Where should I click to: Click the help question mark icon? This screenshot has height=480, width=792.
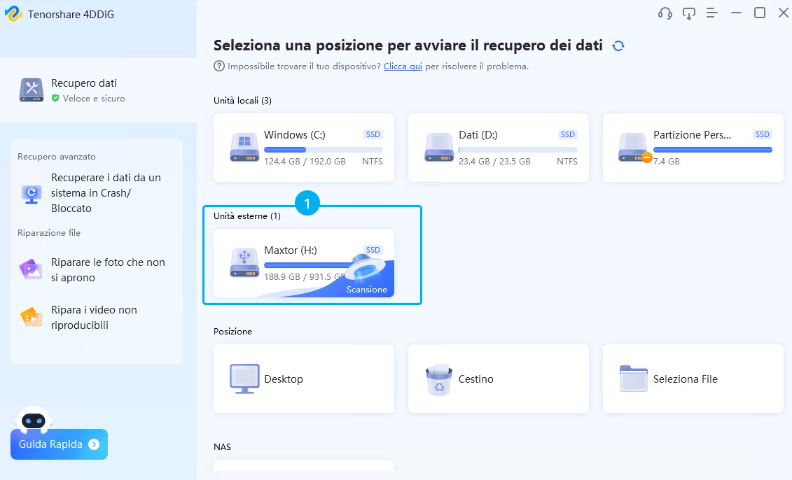(x=219, y=66)
